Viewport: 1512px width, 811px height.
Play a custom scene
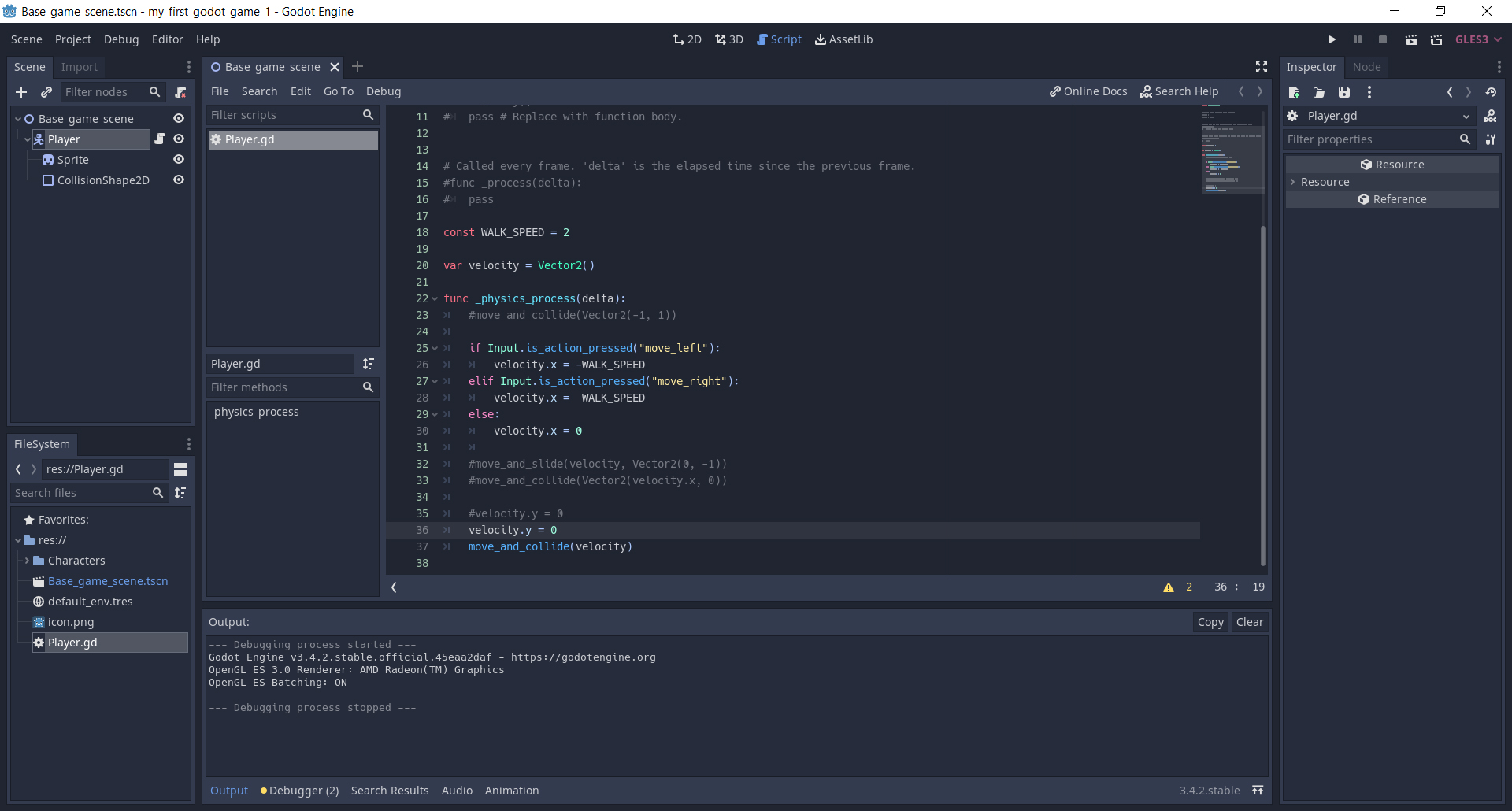[x=1436, y=39]
